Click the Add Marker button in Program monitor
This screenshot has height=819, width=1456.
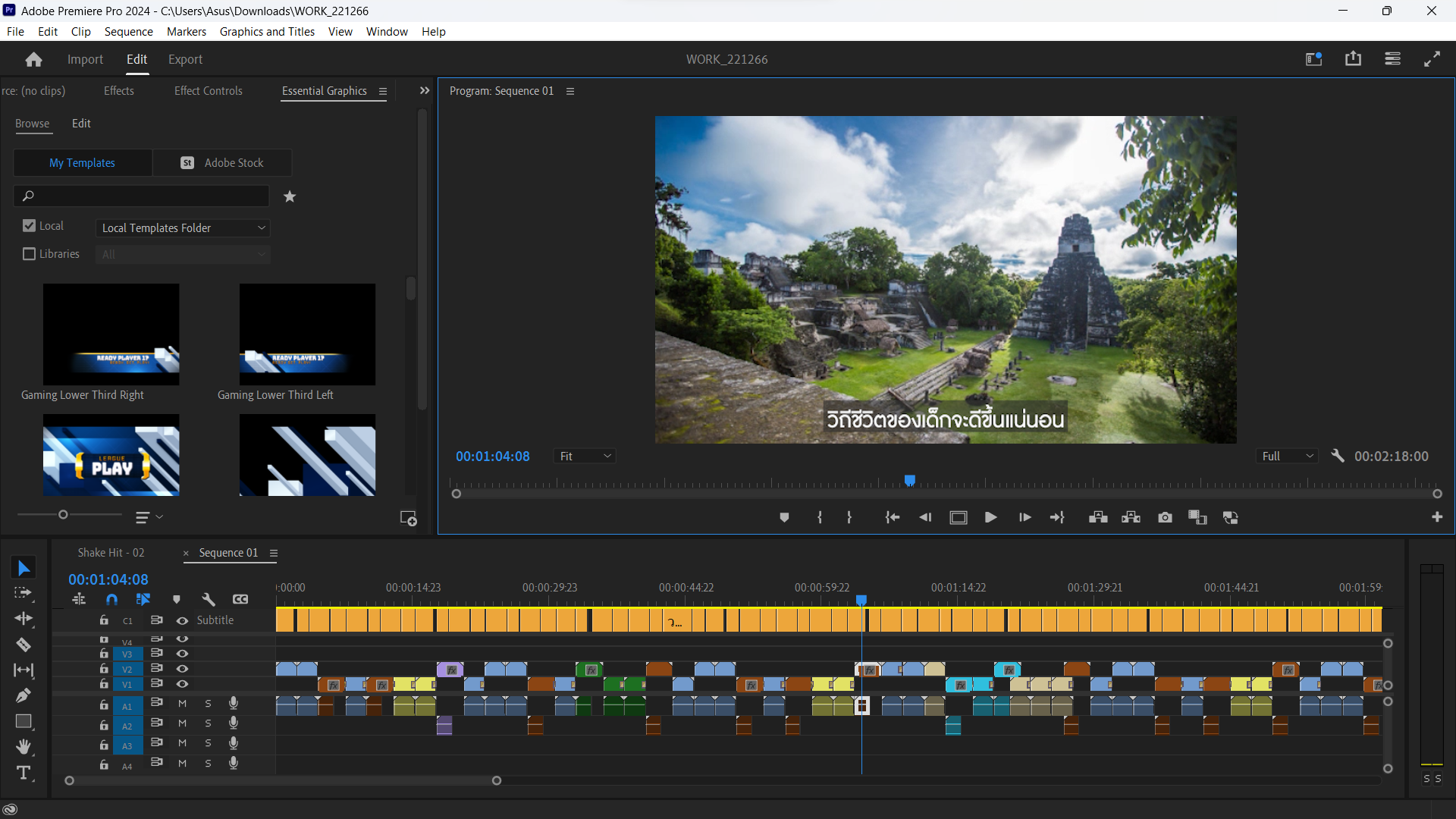click(784, 517)
